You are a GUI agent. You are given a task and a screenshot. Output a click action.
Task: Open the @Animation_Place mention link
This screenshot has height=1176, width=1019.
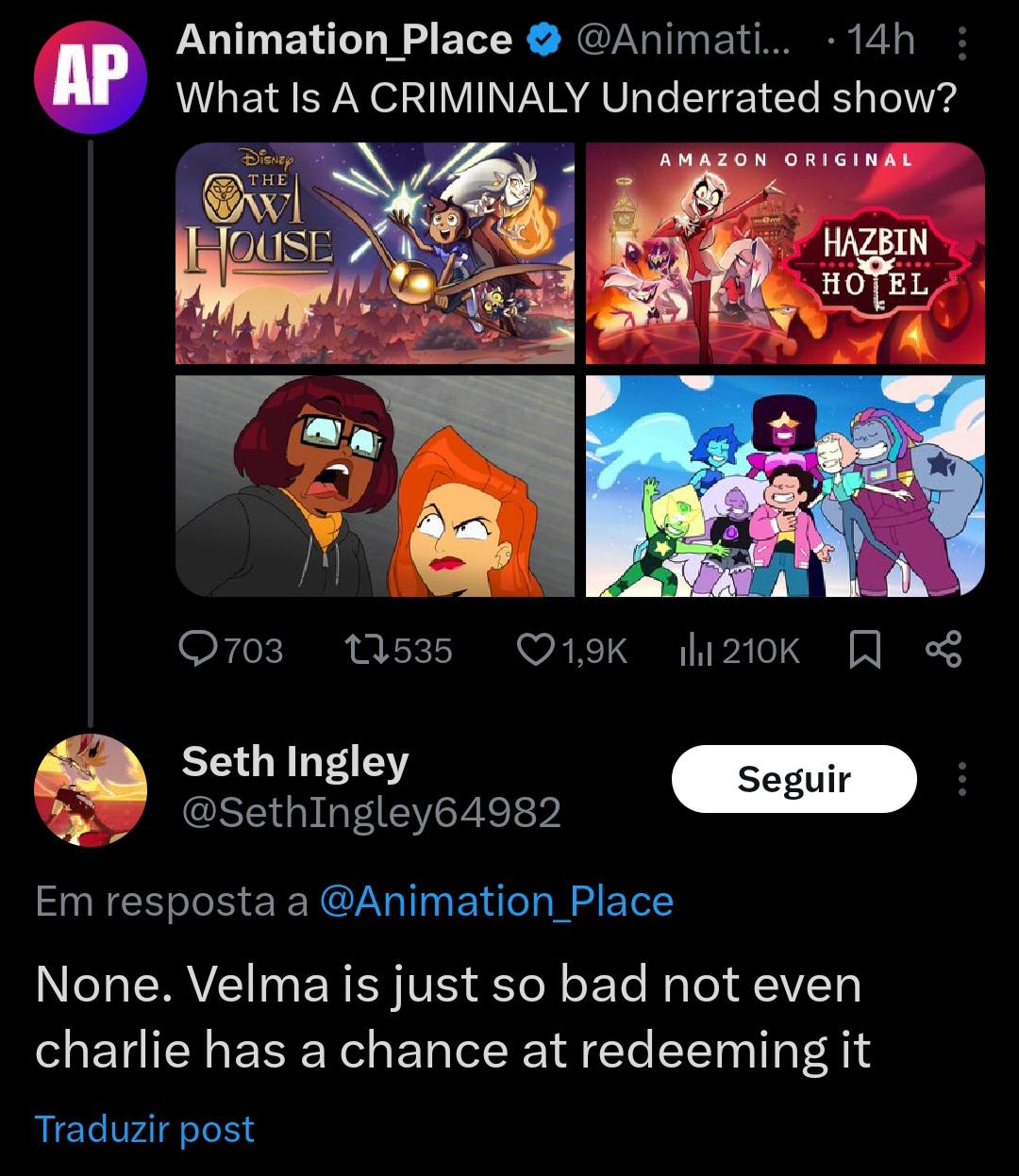496,901
